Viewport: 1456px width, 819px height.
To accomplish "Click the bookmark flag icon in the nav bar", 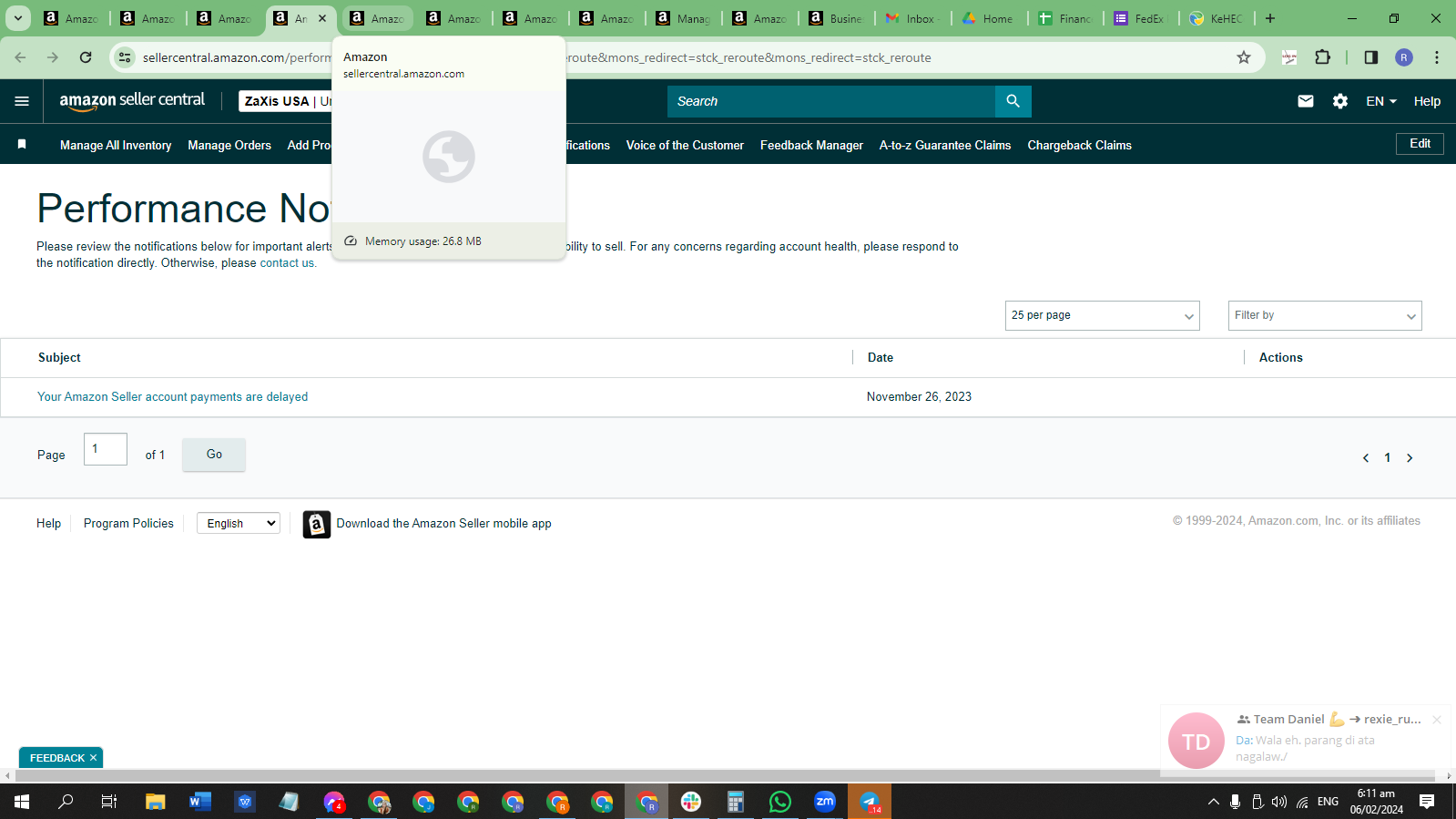I will click(22, 145).
